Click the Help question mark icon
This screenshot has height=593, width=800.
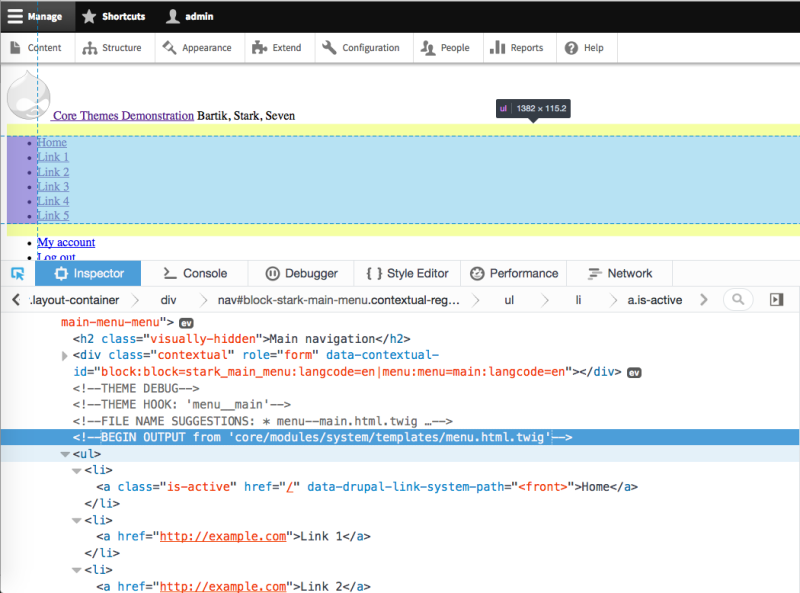click(571, 48)
